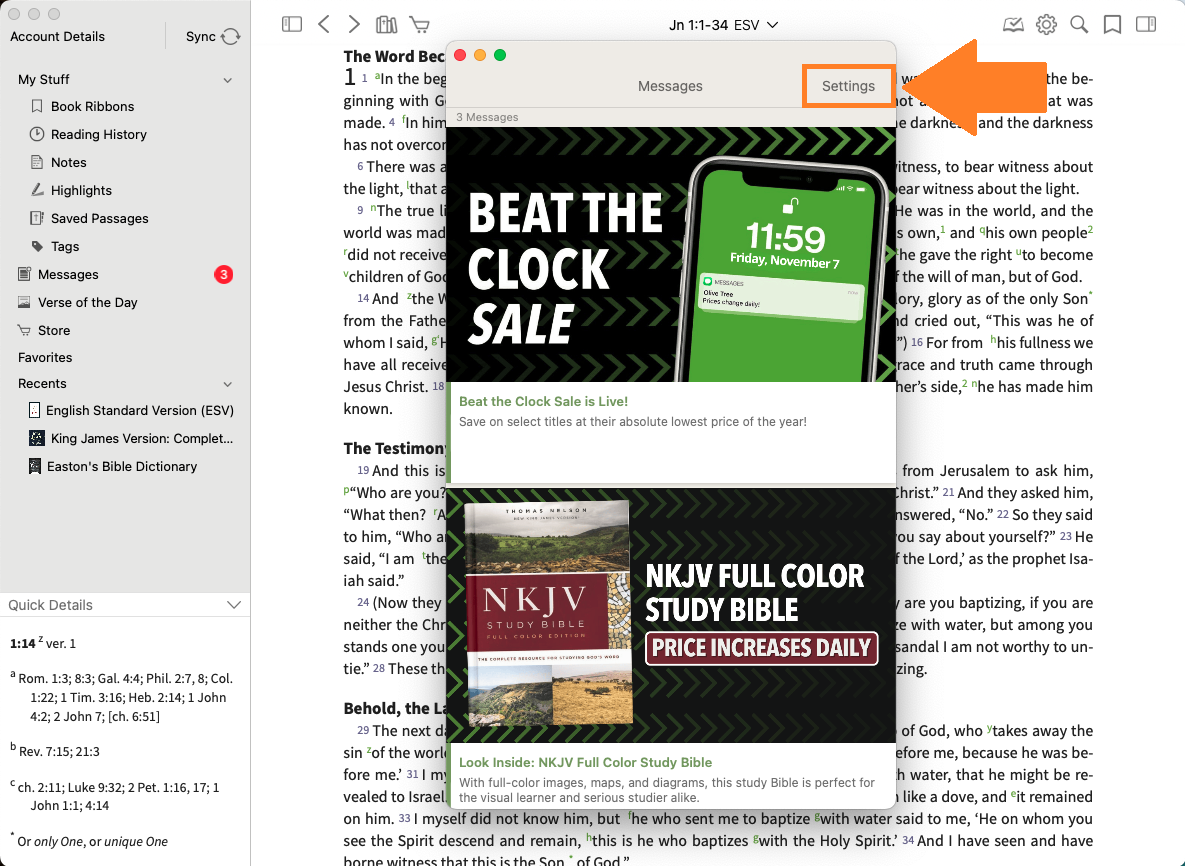Open Verse of the Day
The image size is (1185, 866).
coord(88,302)
